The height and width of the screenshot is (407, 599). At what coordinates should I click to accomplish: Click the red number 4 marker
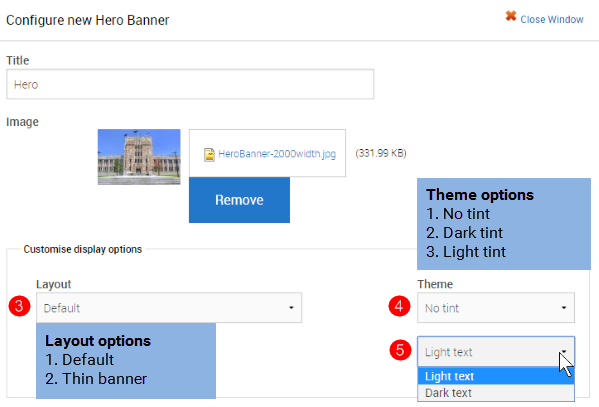(399, 306)
